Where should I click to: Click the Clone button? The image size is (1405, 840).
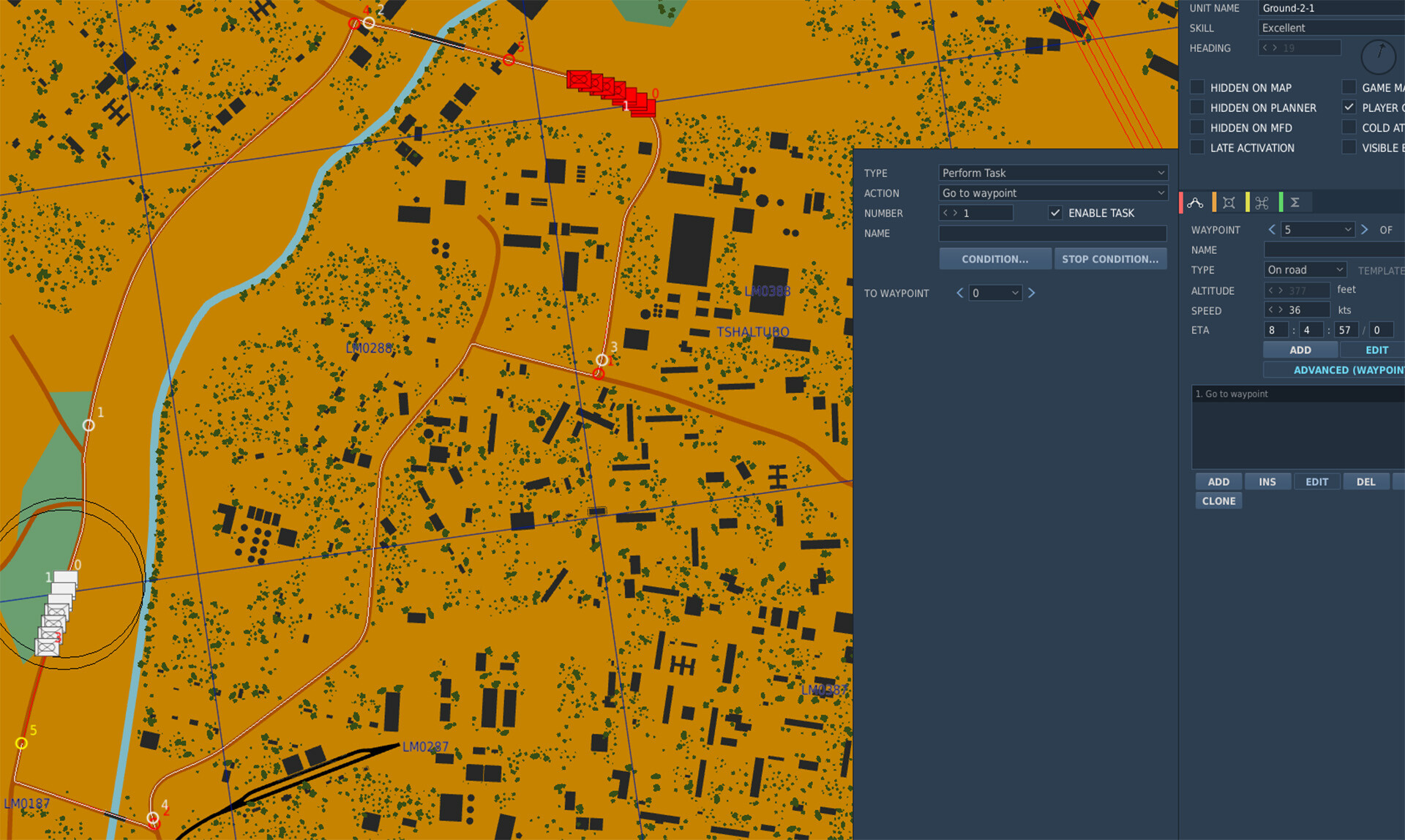click(x=1218, y=501)
